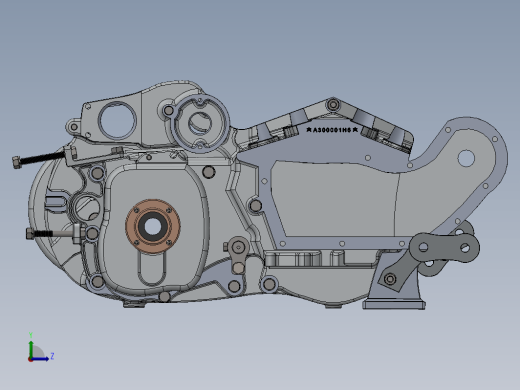Click the hex head of the long black bolt

pos(17,162)
